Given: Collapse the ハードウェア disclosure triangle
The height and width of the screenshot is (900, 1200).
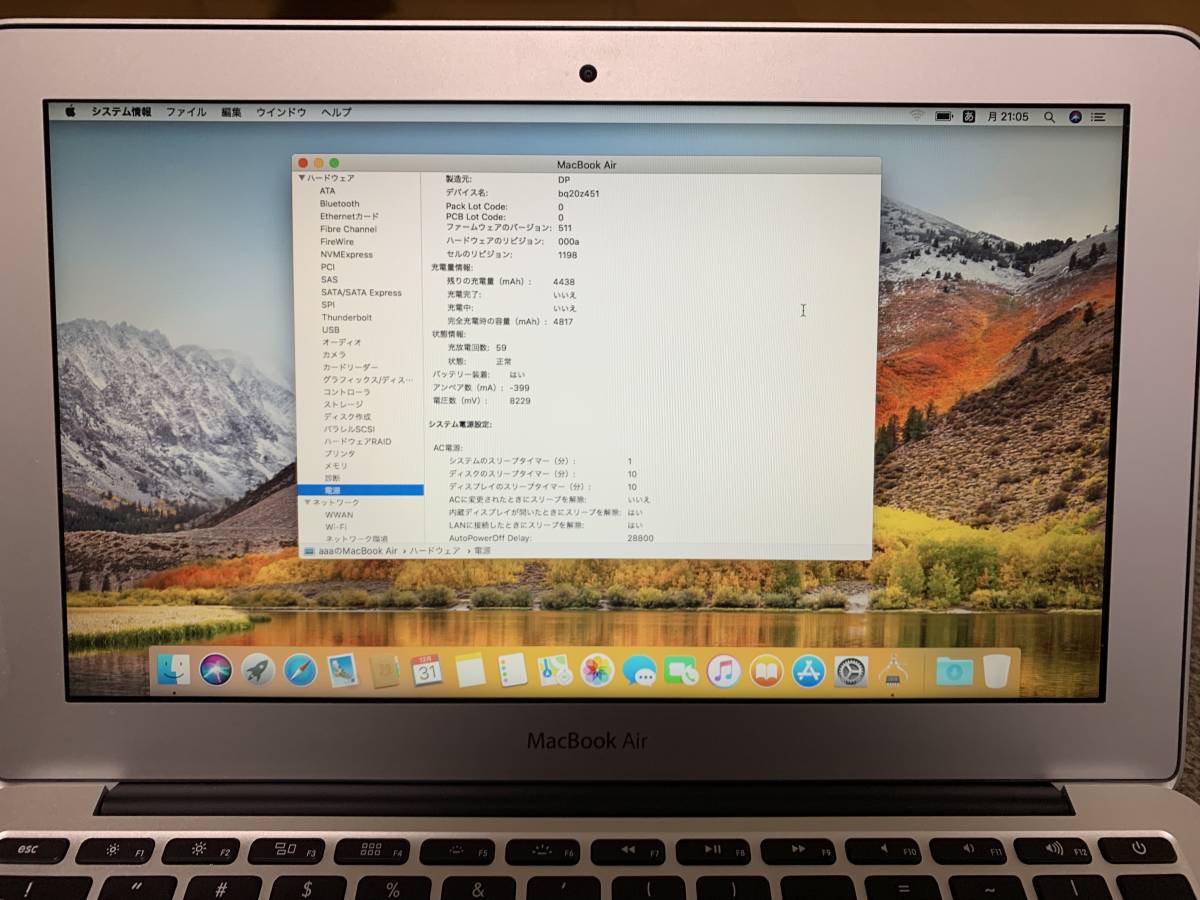Looking at the screenshot, I should (x=302, y=178).
